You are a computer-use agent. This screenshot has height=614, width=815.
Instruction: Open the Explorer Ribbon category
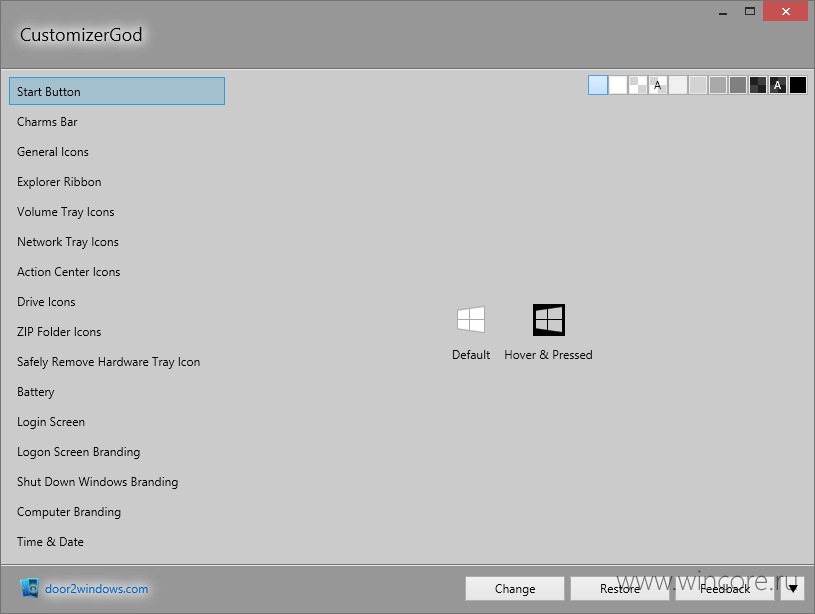(117, 182)
